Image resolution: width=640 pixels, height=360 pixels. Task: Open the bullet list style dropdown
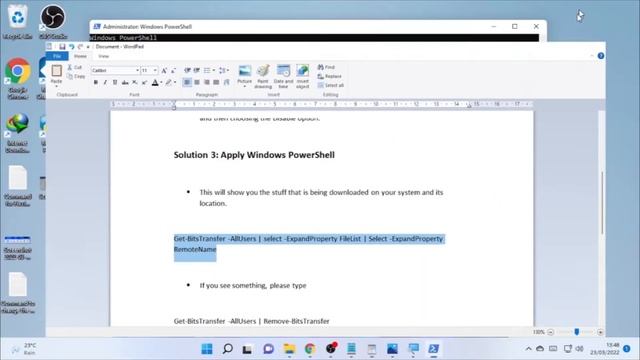click(x=214, y=71)
